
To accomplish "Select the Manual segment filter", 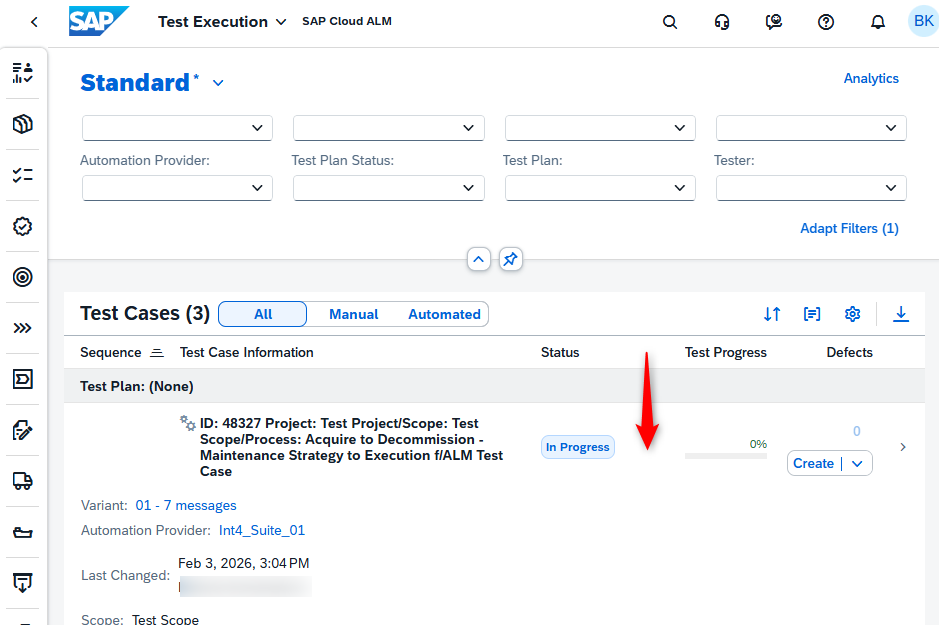I will pos(353,314).
